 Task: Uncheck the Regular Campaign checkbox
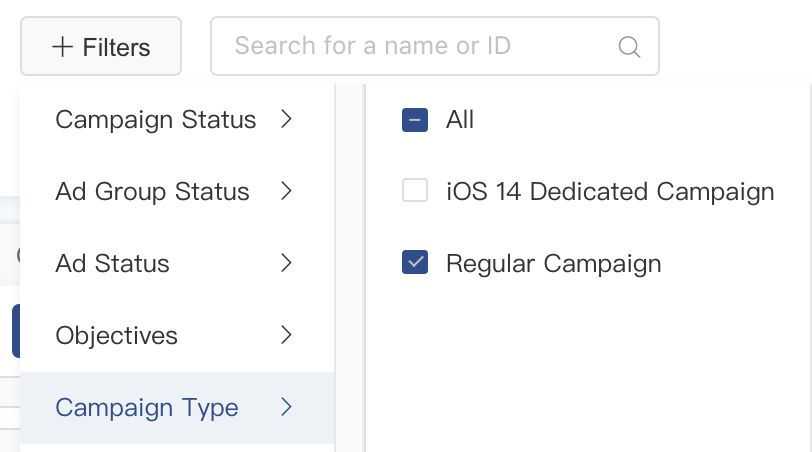point(415,262)
